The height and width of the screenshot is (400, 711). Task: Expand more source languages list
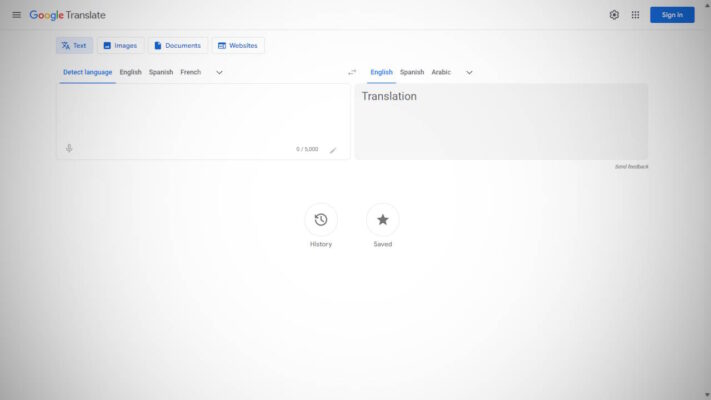219,73
